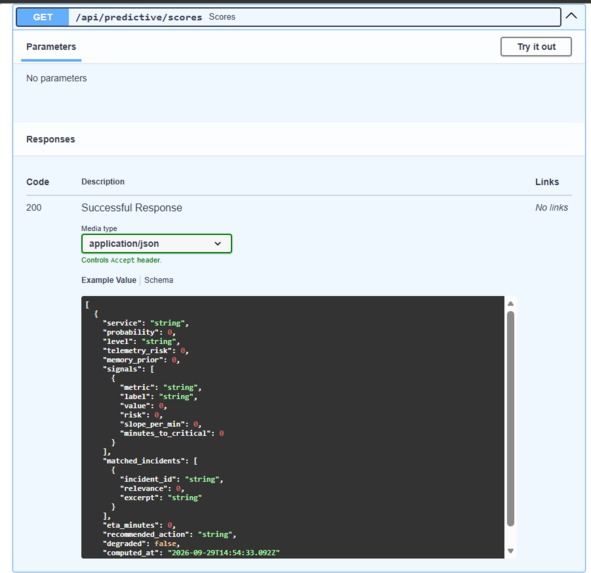Click the Responses section header

pos(51,139)
